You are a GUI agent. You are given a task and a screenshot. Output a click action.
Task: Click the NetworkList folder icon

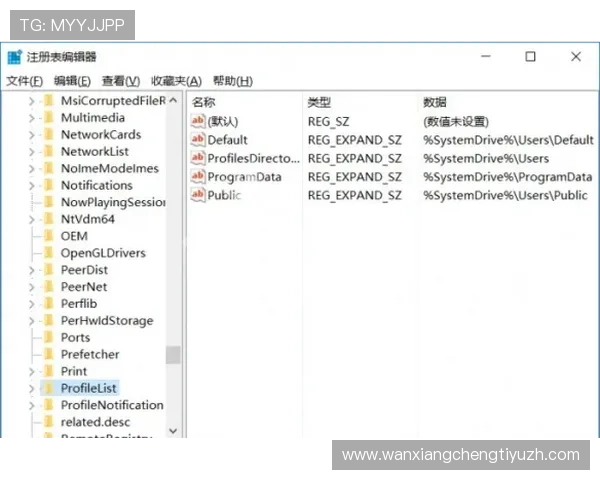click(49, 151)
